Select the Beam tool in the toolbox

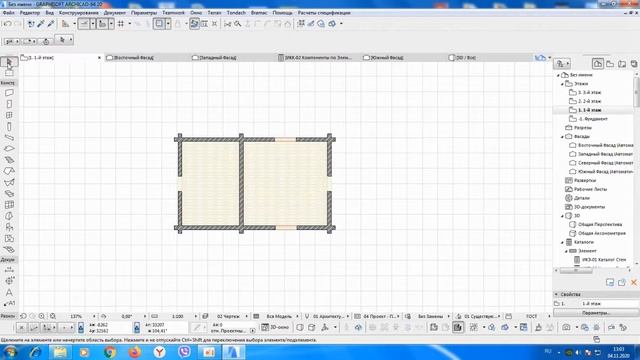9,138
